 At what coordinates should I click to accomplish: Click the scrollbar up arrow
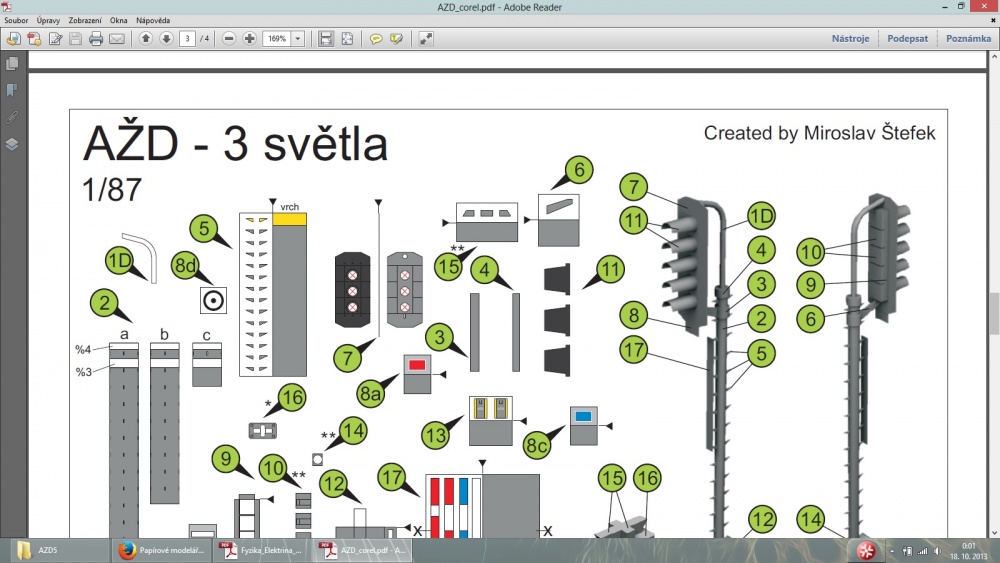(994, 57)
